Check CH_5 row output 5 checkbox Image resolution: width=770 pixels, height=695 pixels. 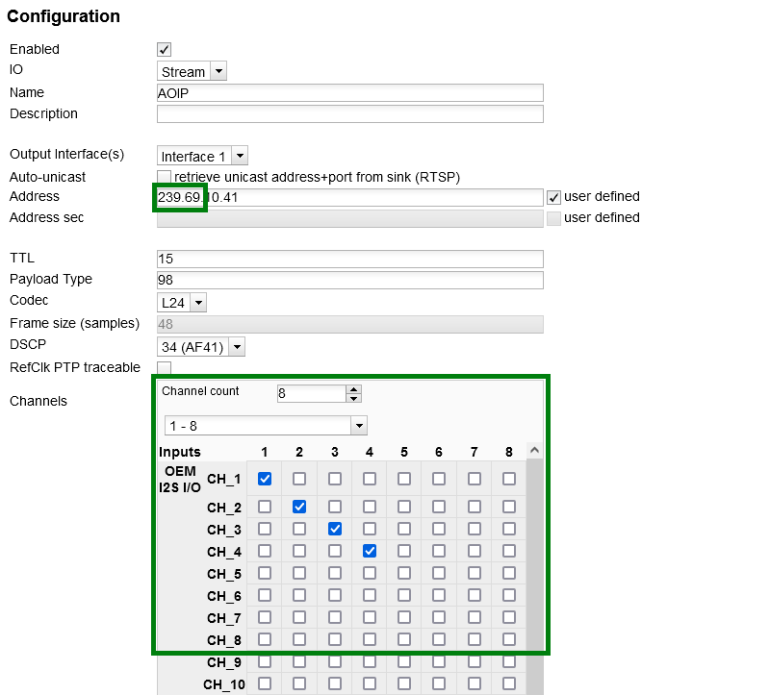coord(404,573)
